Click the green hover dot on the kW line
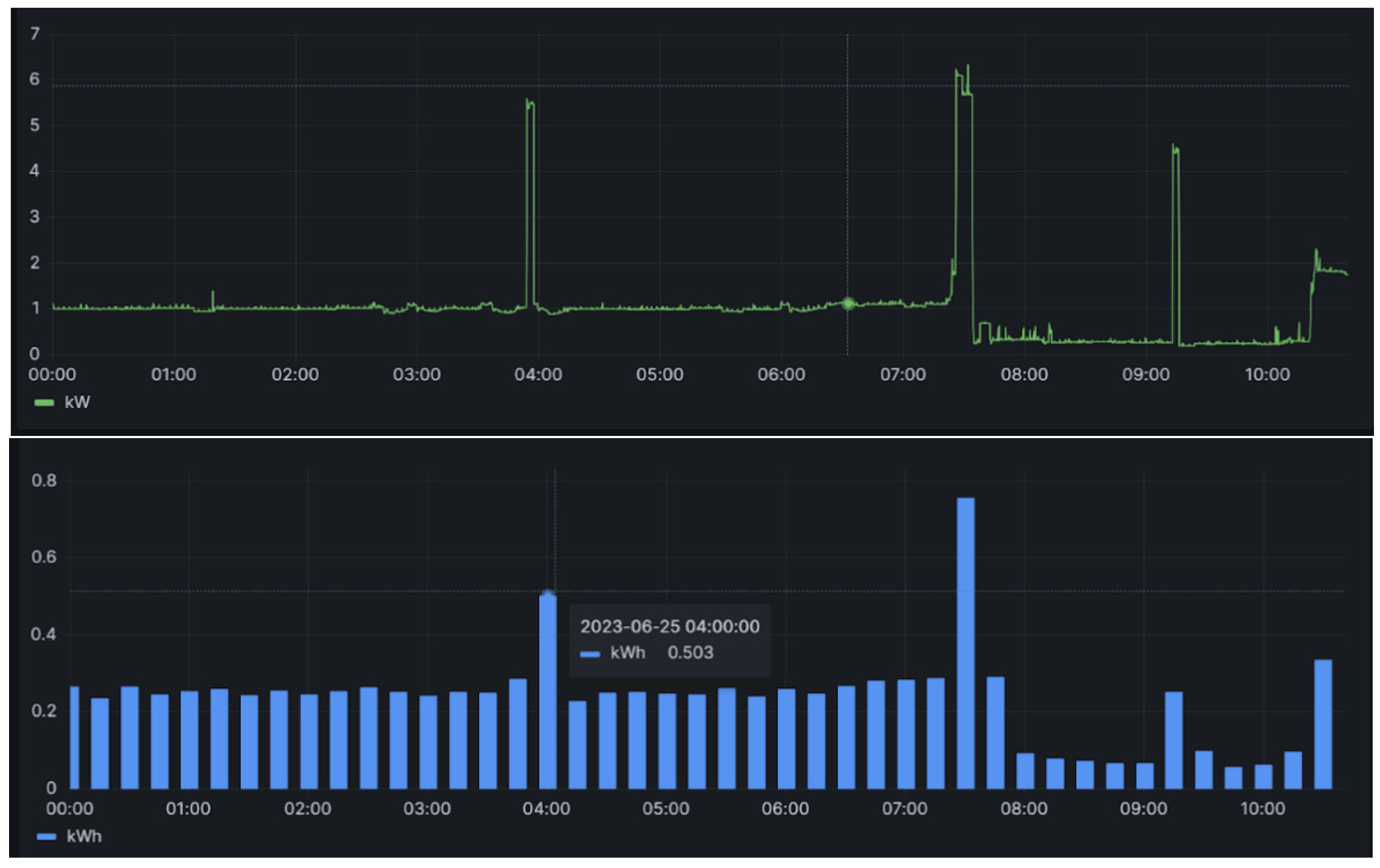Image resolution: width=1380 pixels, height=868 pixels. pyautogui.click(x=848, y=304)
